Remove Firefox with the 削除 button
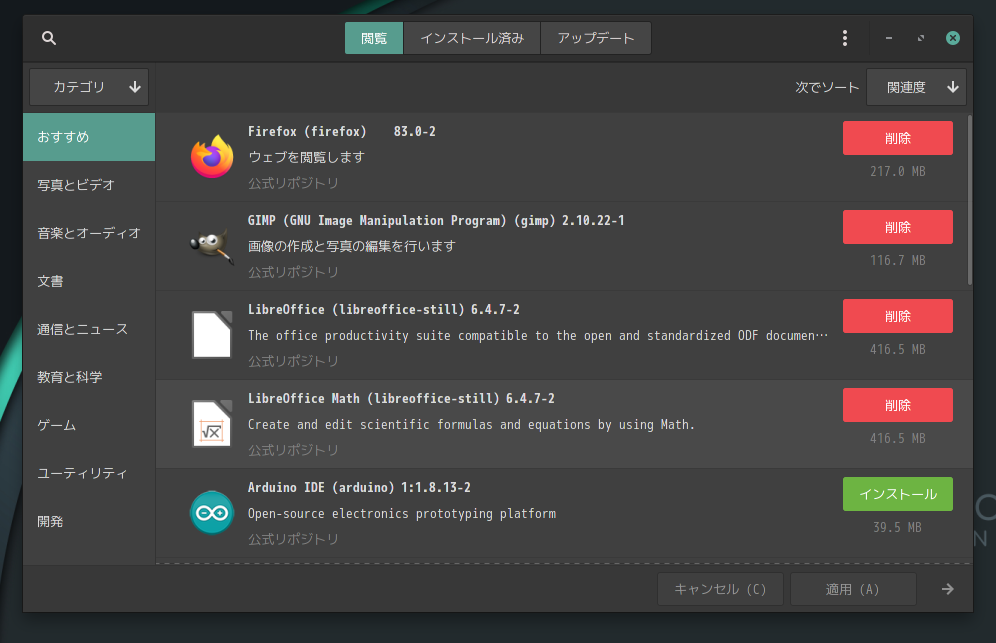This screenshot has height=643, width=996. (898, 138)
